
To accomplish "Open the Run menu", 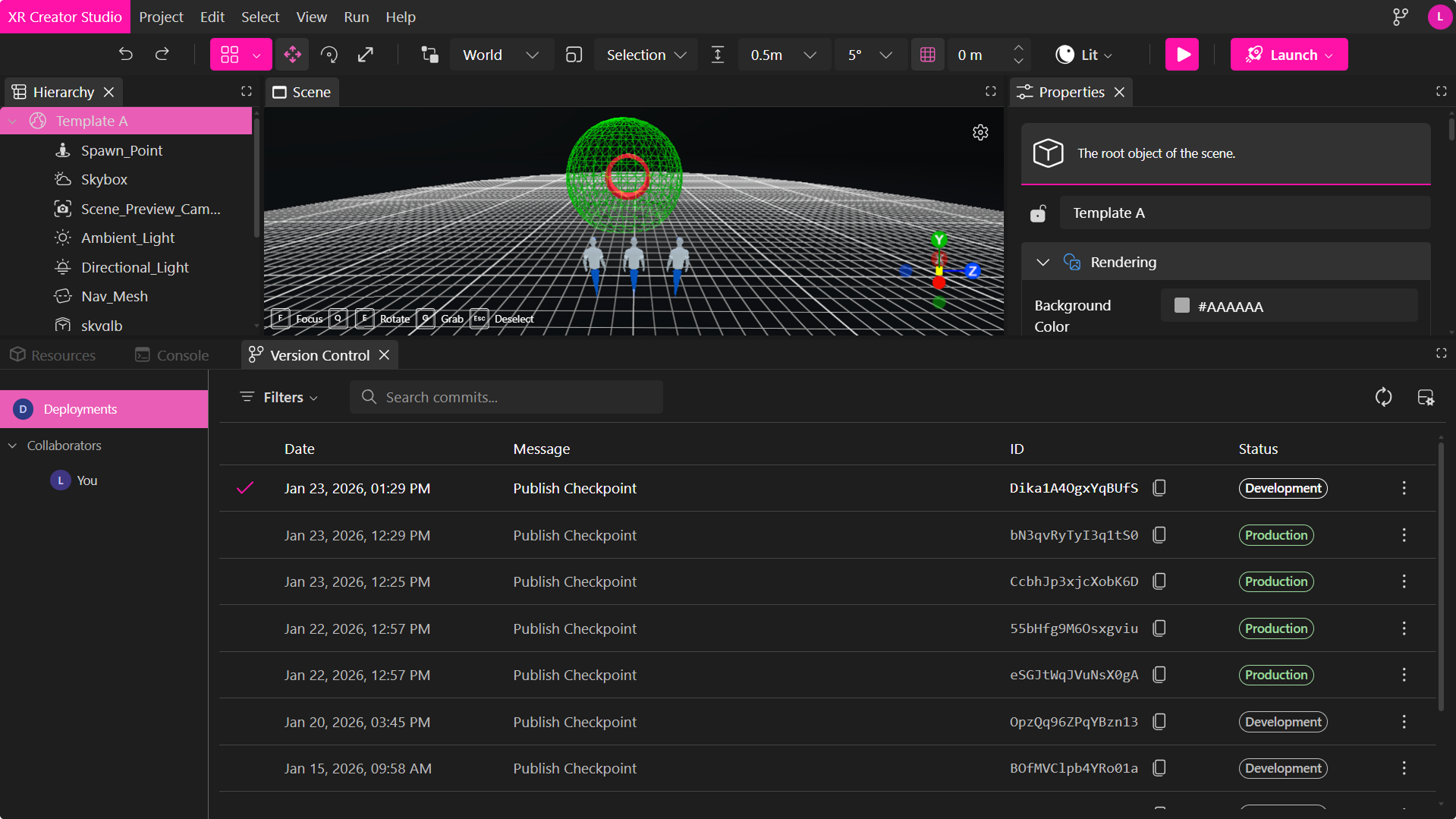I will (356, 17).
